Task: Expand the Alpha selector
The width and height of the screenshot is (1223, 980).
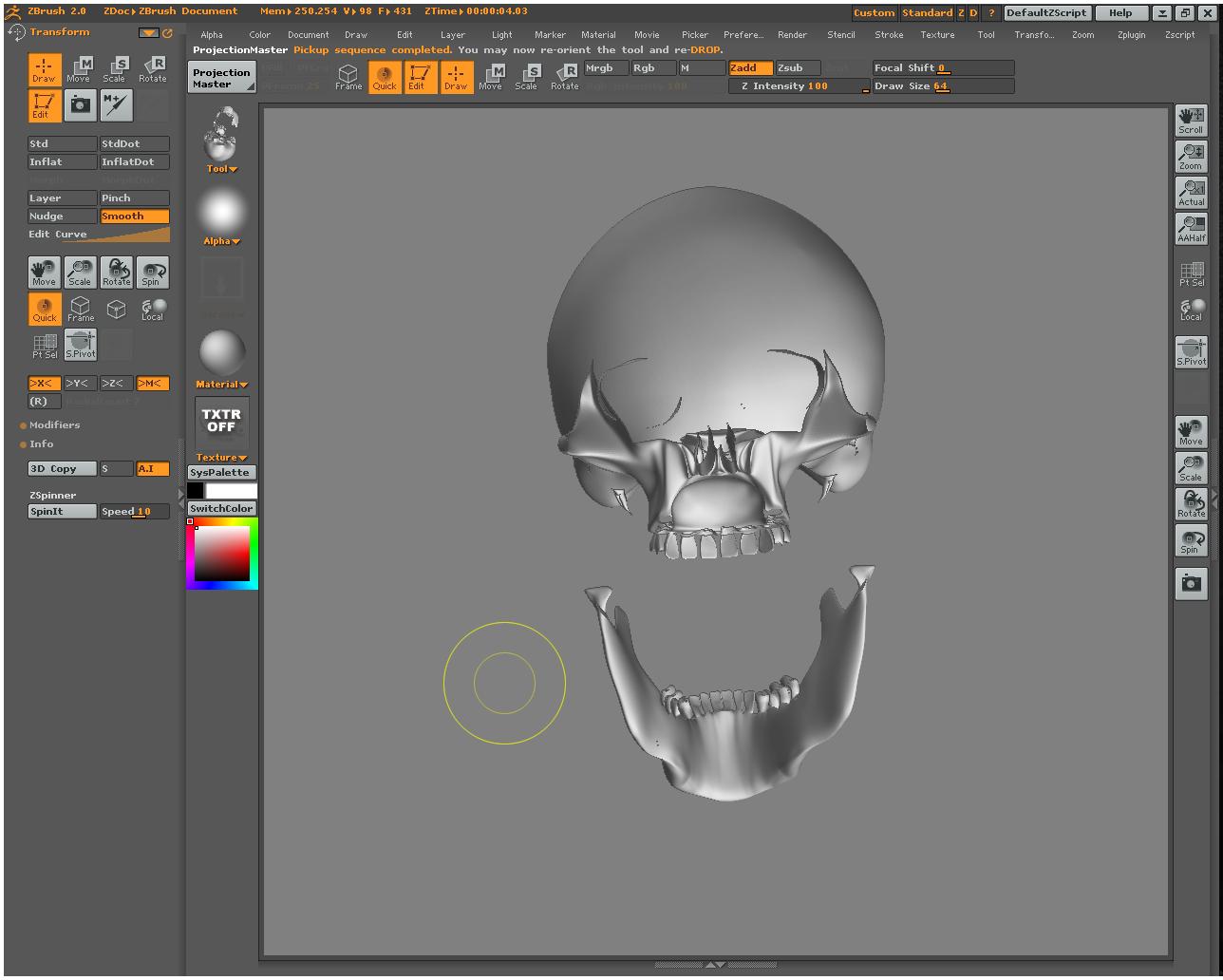Action: (220, 241)
